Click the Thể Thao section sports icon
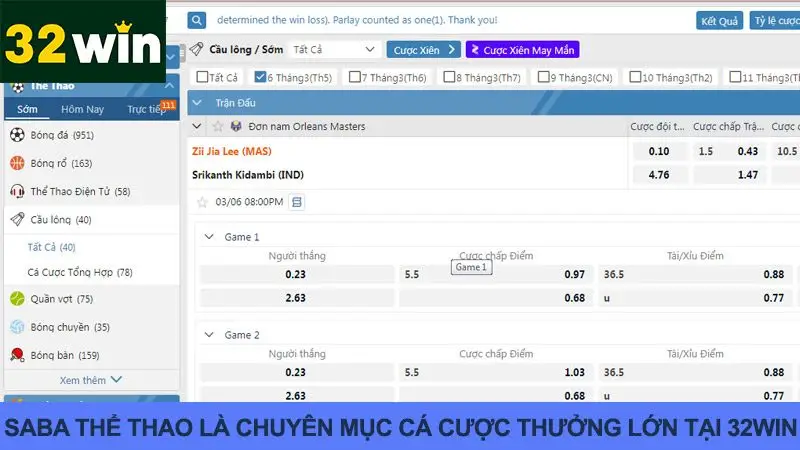This screenshot has height=450, width=800. 18,86
